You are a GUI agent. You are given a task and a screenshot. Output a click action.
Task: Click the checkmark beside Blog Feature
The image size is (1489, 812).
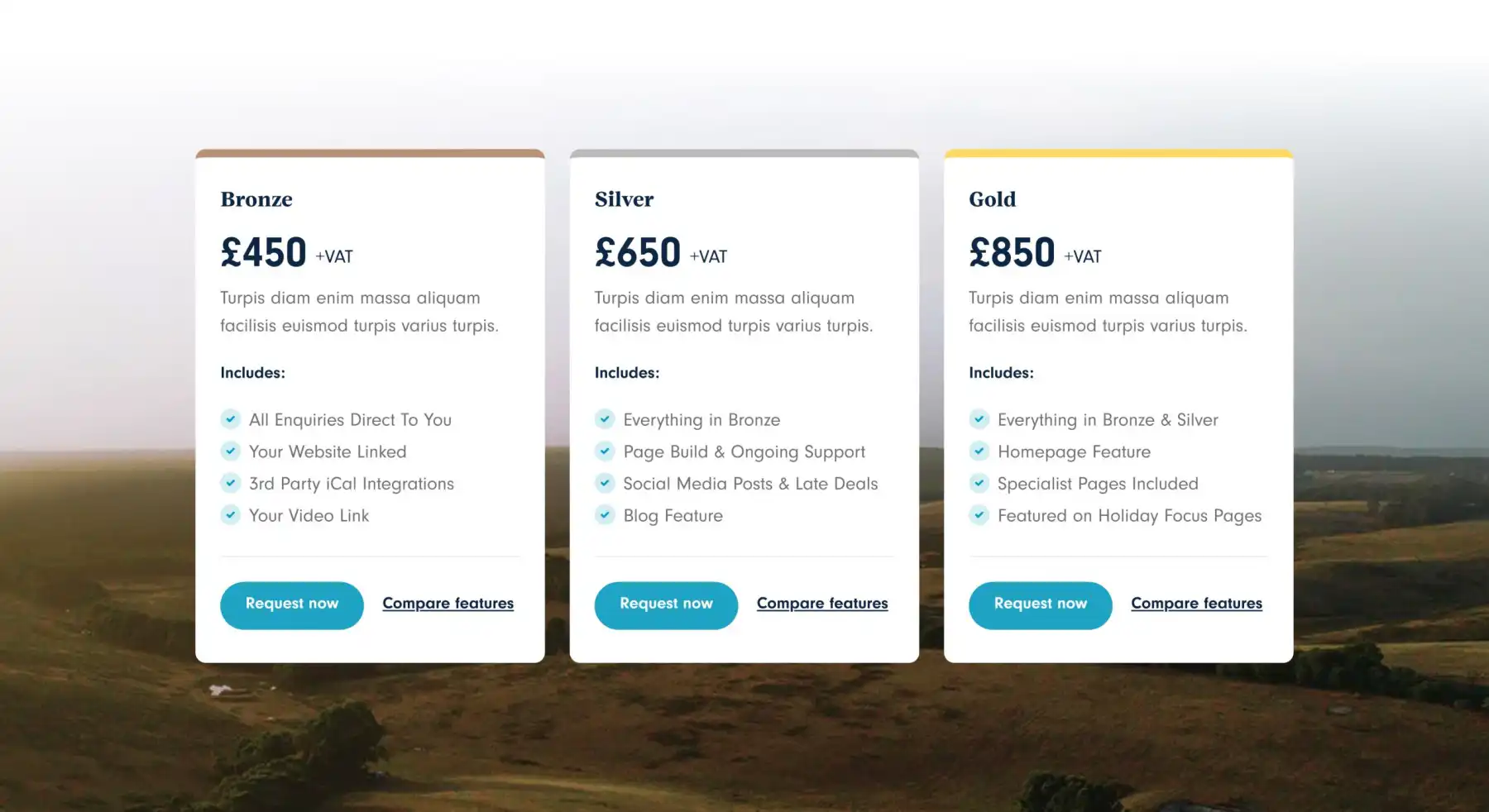pyautogui.click(x=605, y=514)
